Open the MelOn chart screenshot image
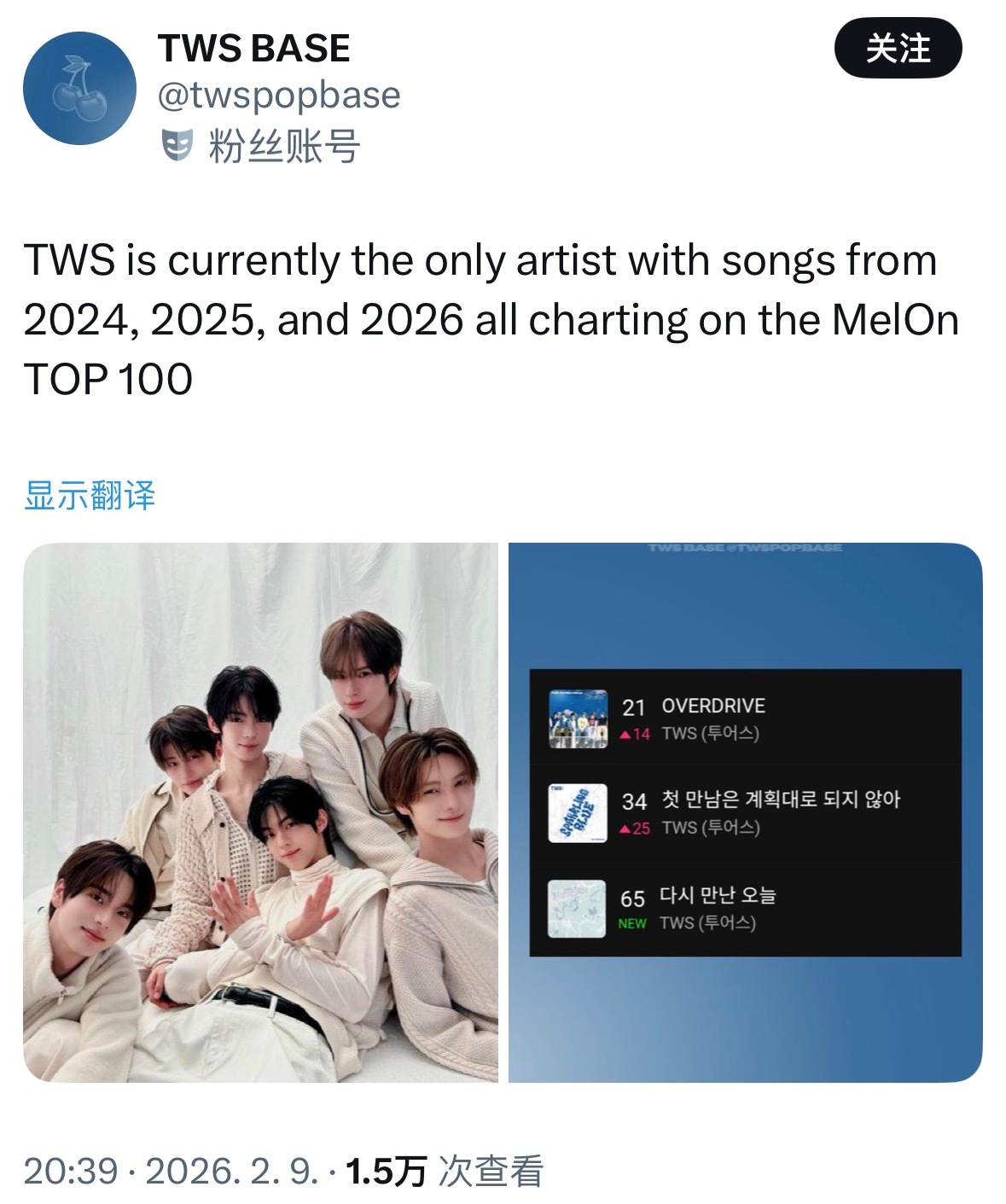 point(745,812)
